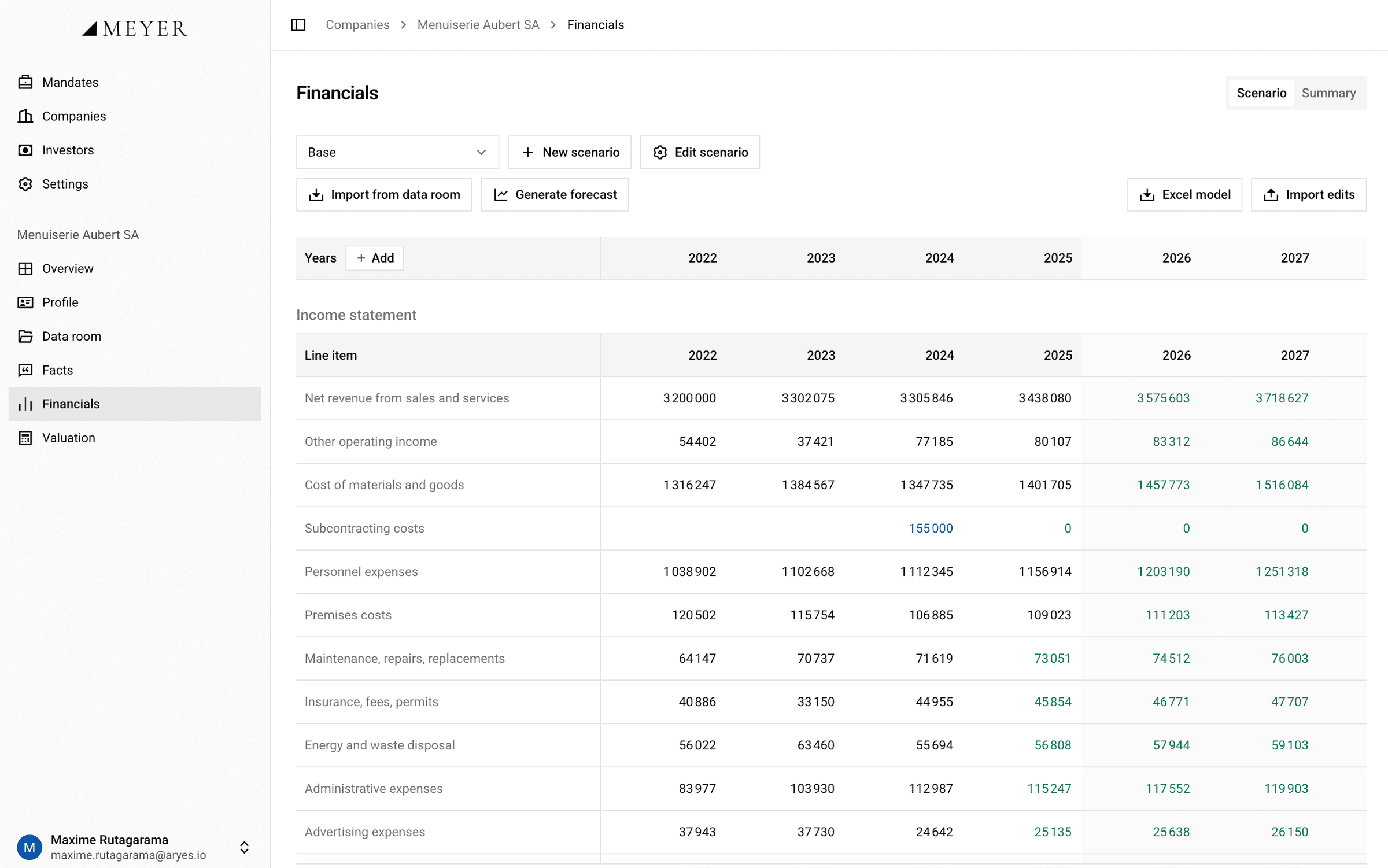Image resolution: width=1388 pixels, height=868 pixels.
Task: Click the Mandates briefcase icon
Action: click(x=25, y=82)
